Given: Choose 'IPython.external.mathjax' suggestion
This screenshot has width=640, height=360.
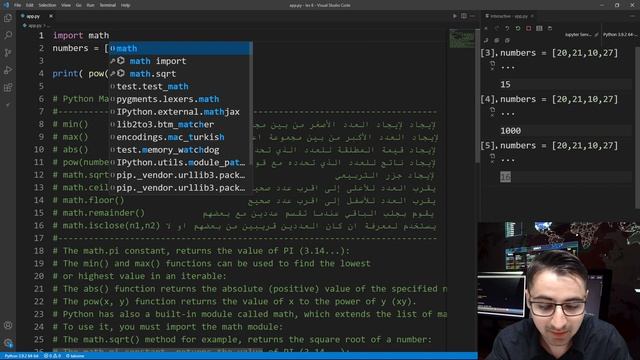Looking at the screenshot, I should 180,111.
